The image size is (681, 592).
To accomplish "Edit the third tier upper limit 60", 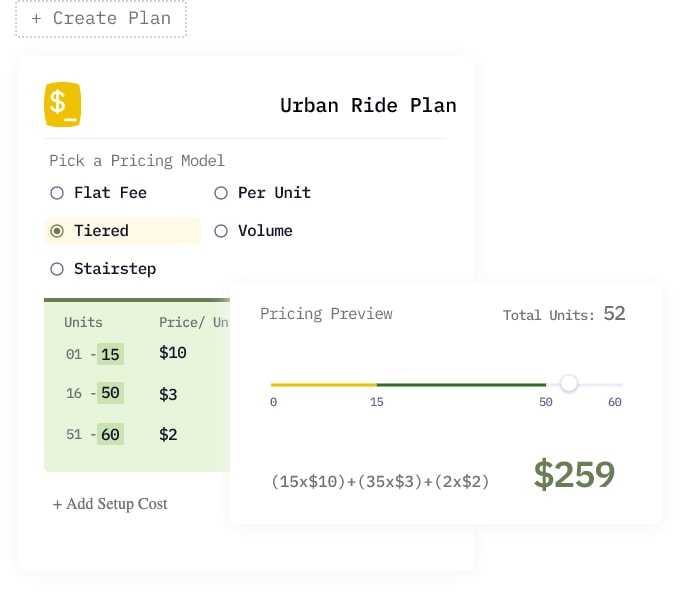I will point(110,434).
